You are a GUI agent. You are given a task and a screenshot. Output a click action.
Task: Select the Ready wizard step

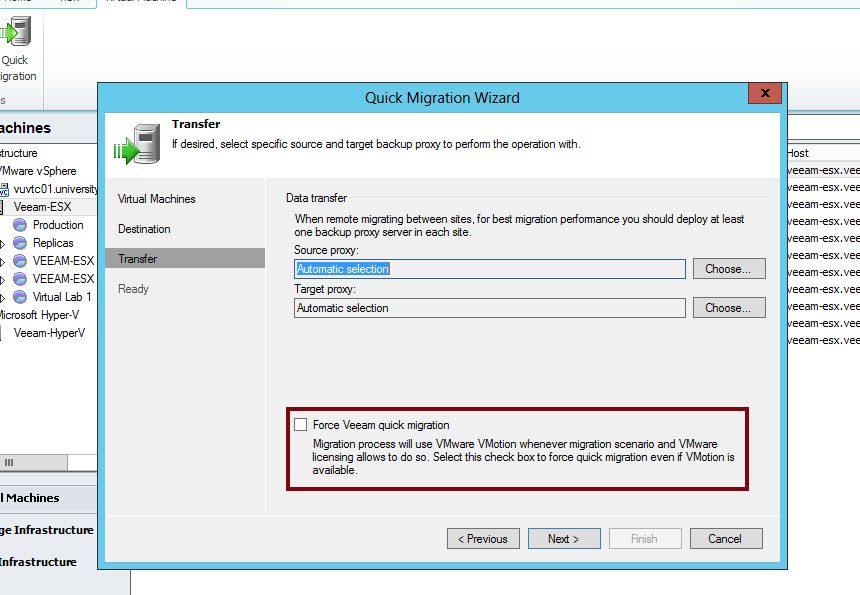point(133,289)
